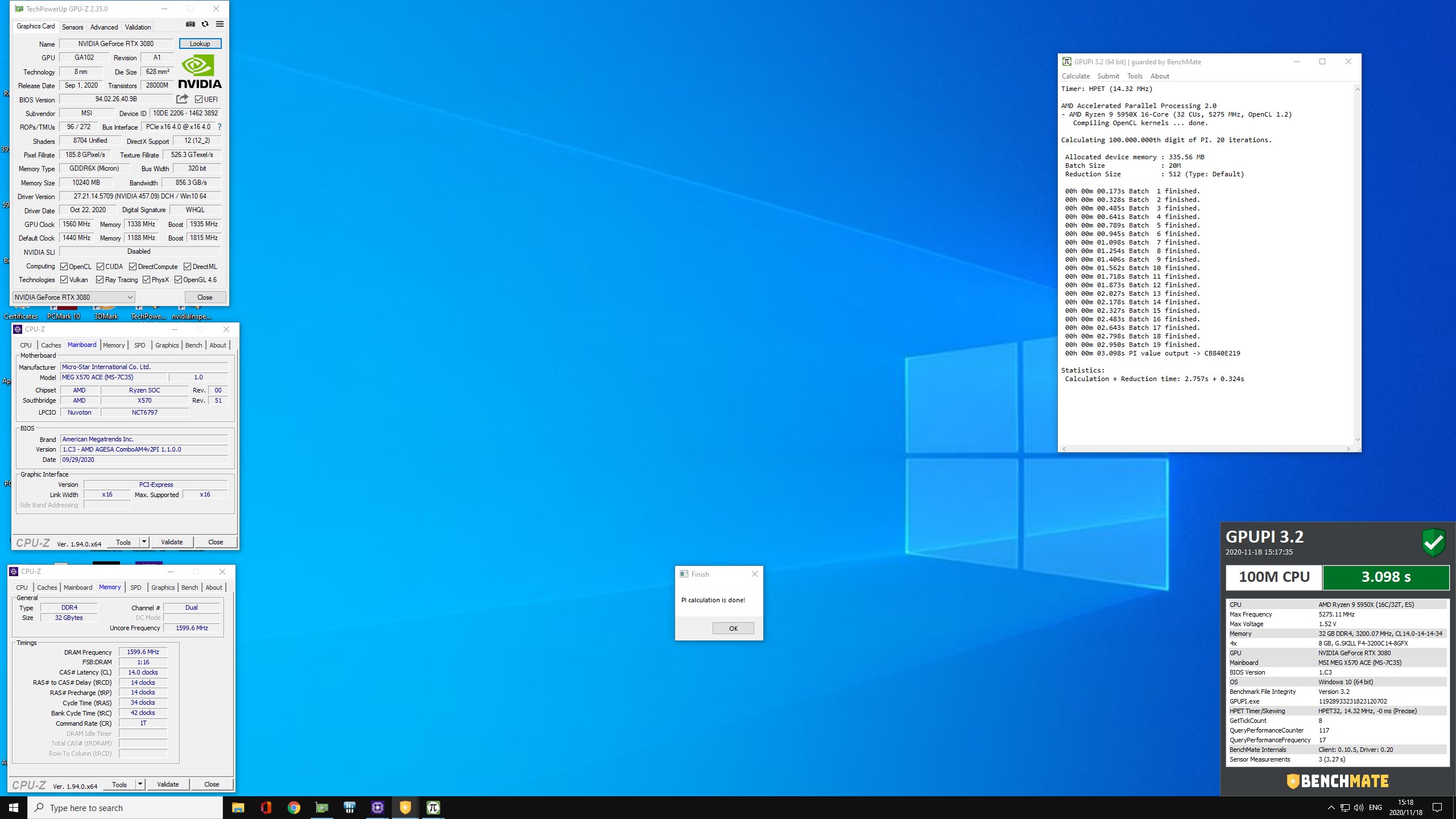
Task: Click Close in CPU-Z Memory window
Action: 212,784
